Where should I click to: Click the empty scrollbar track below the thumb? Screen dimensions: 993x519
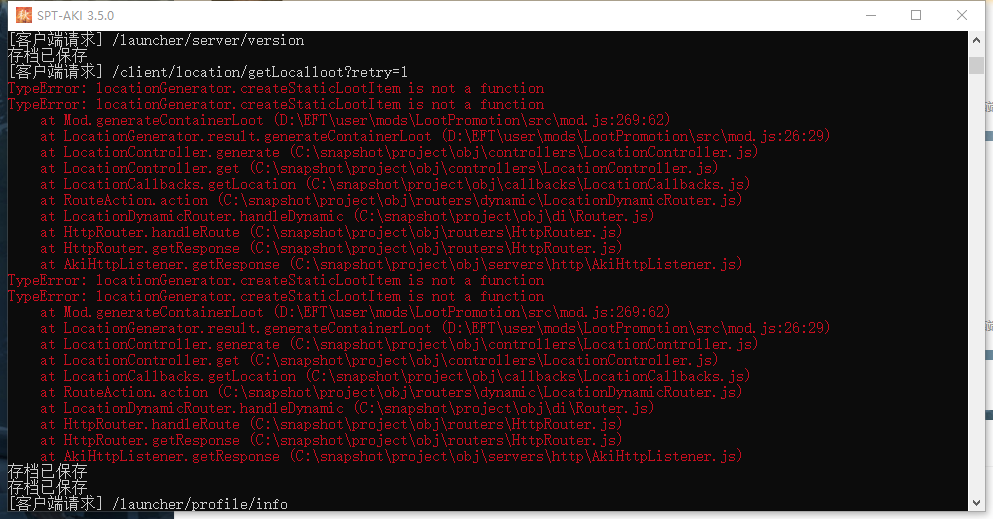tap(976, 285)
